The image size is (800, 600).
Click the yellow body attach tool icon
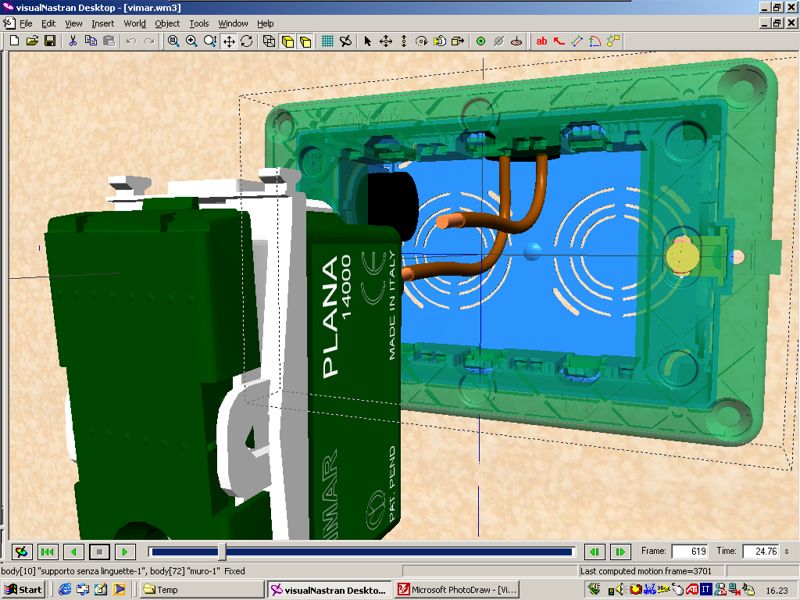click(x=440, y=41)
